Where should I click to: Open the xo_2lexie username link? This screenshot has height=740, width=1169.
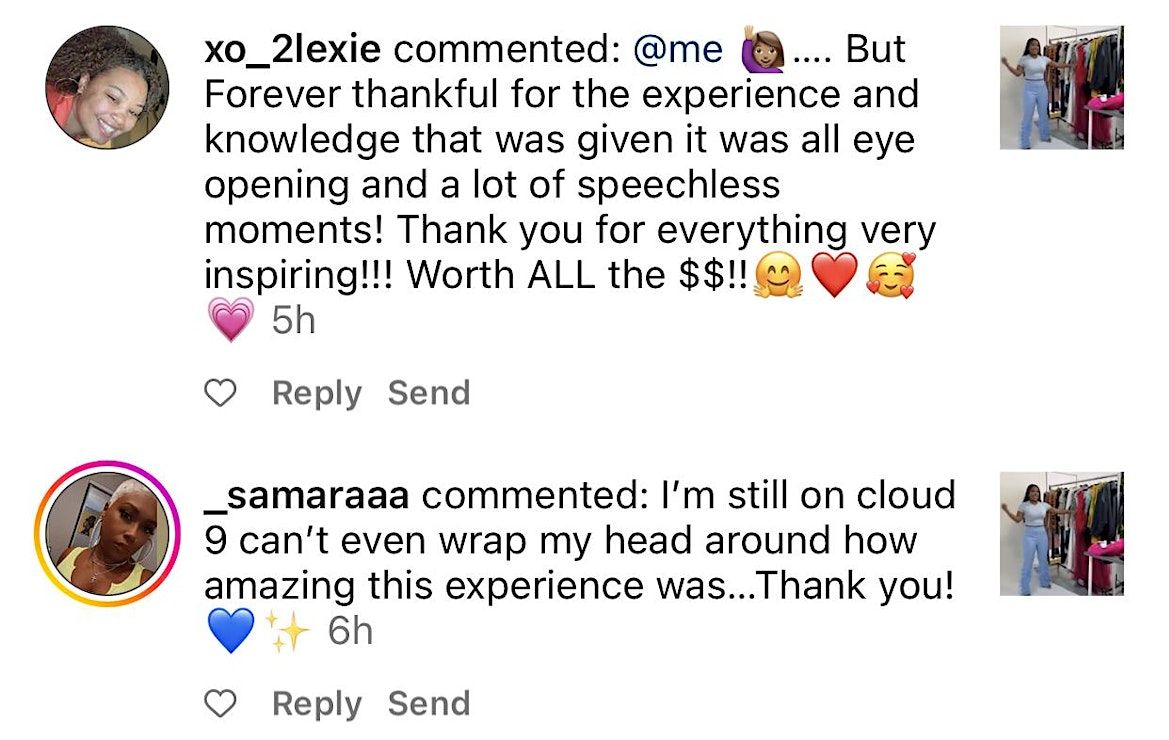(299, 50)
